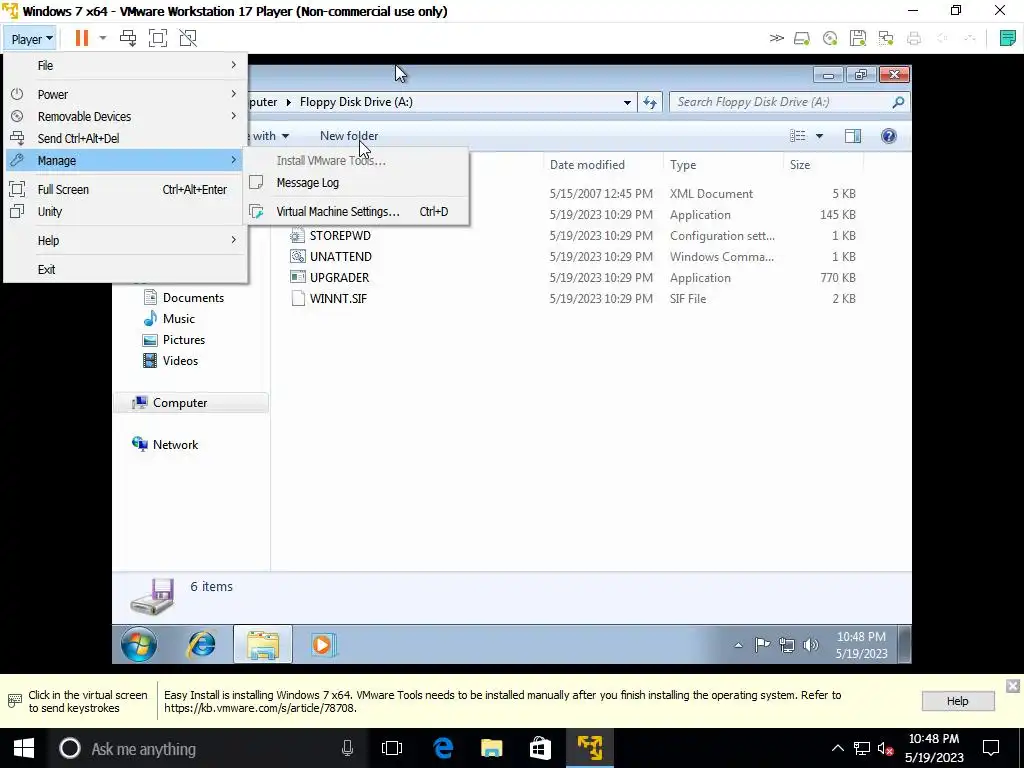Click the blue Explorer help icon

(888, 136)
